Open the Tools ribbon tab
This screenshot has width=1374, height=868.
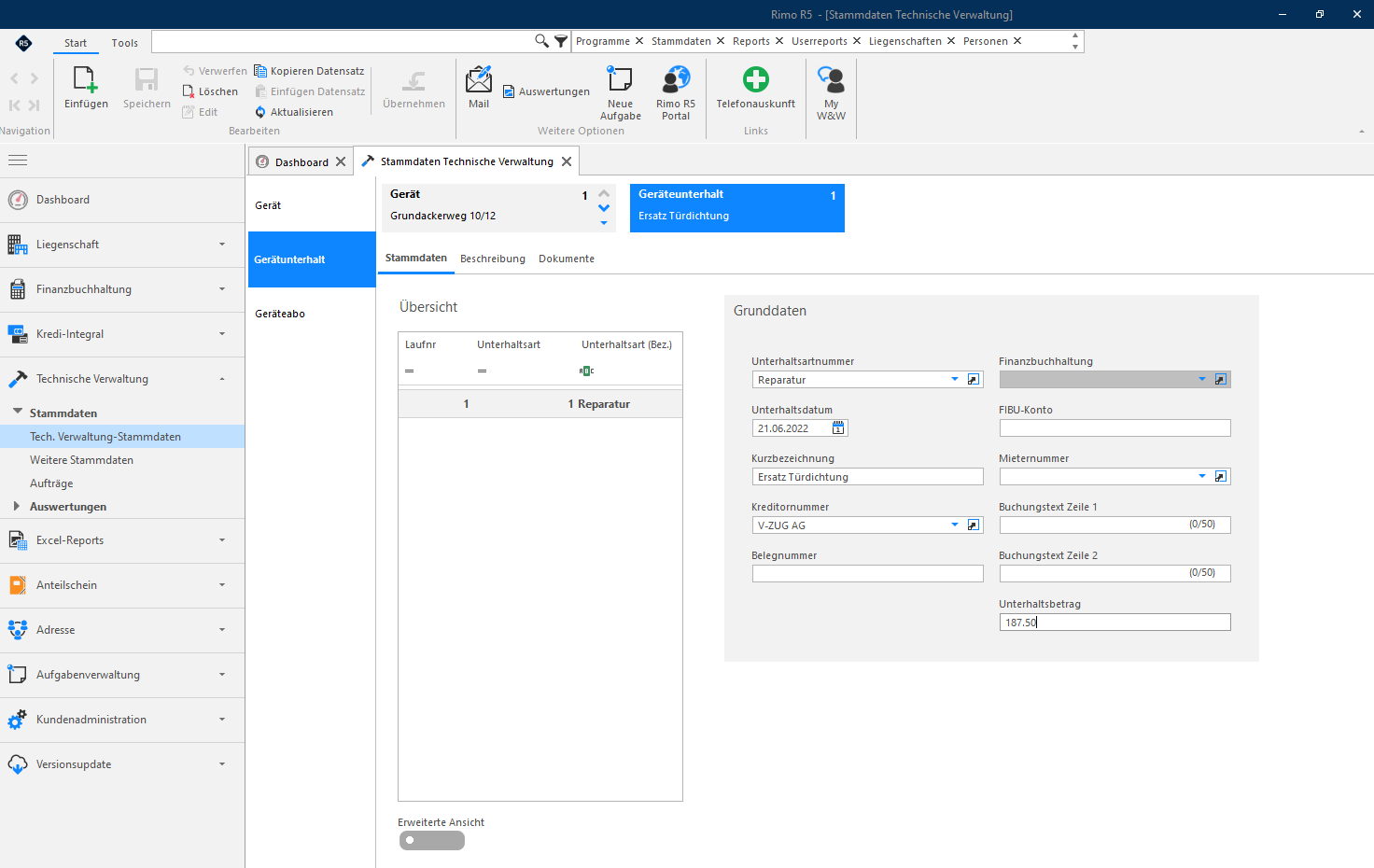pyautogui.click(x=125, y=43)
